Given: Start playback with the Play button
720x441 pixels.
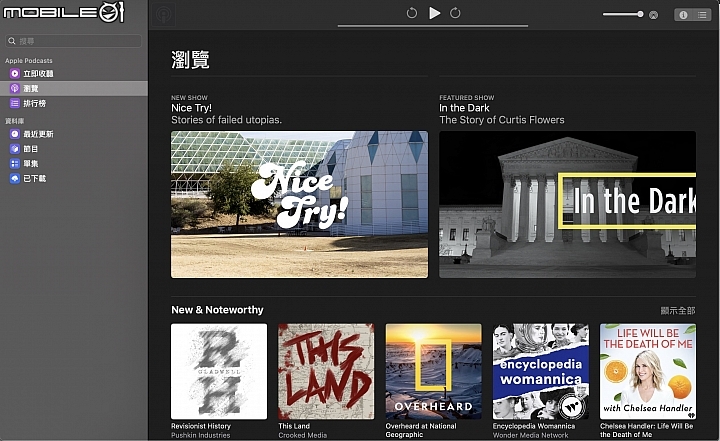Looking at the screenshot, I should 434,13.
